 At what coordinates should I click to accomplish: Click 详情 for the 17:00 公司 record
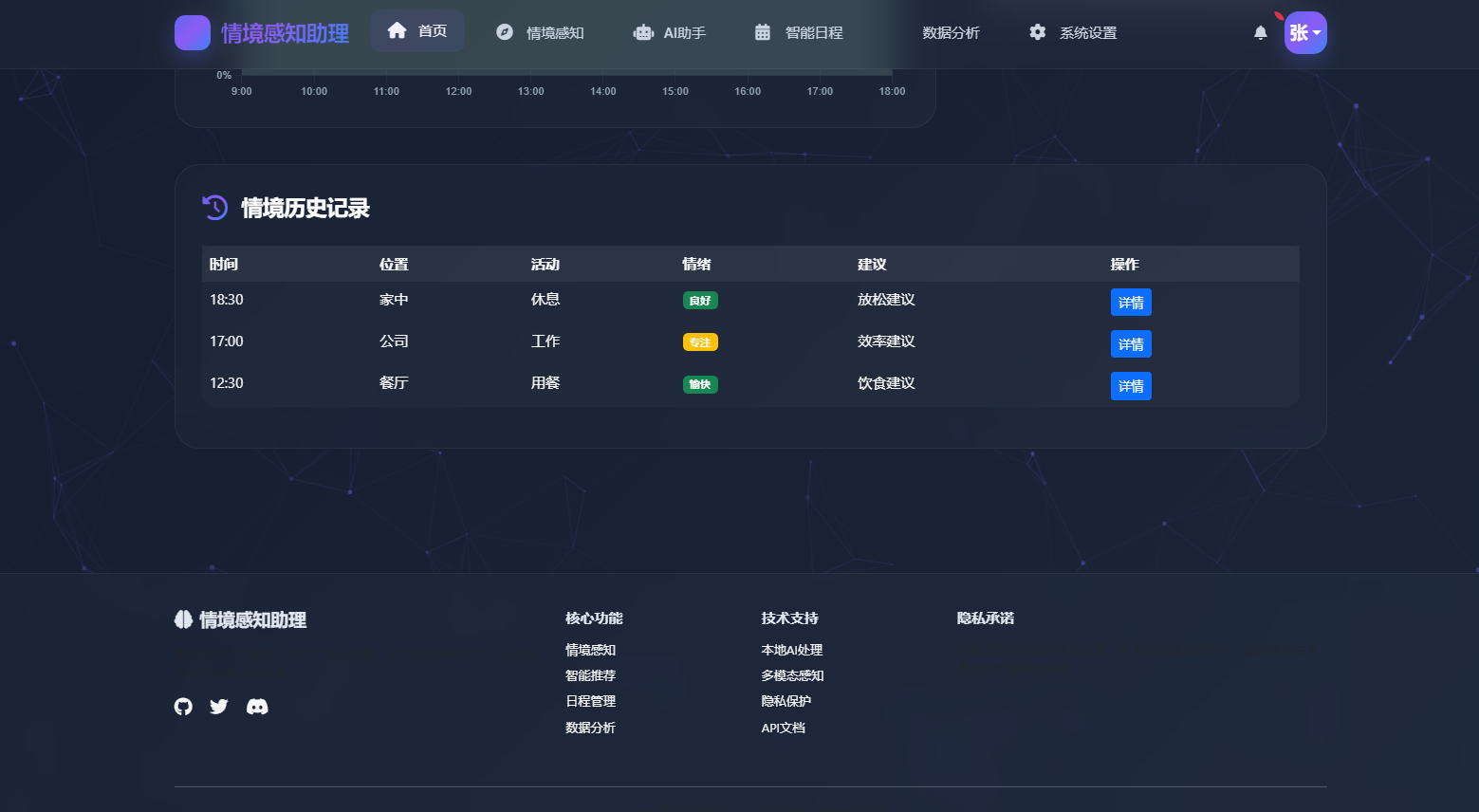1131,343
